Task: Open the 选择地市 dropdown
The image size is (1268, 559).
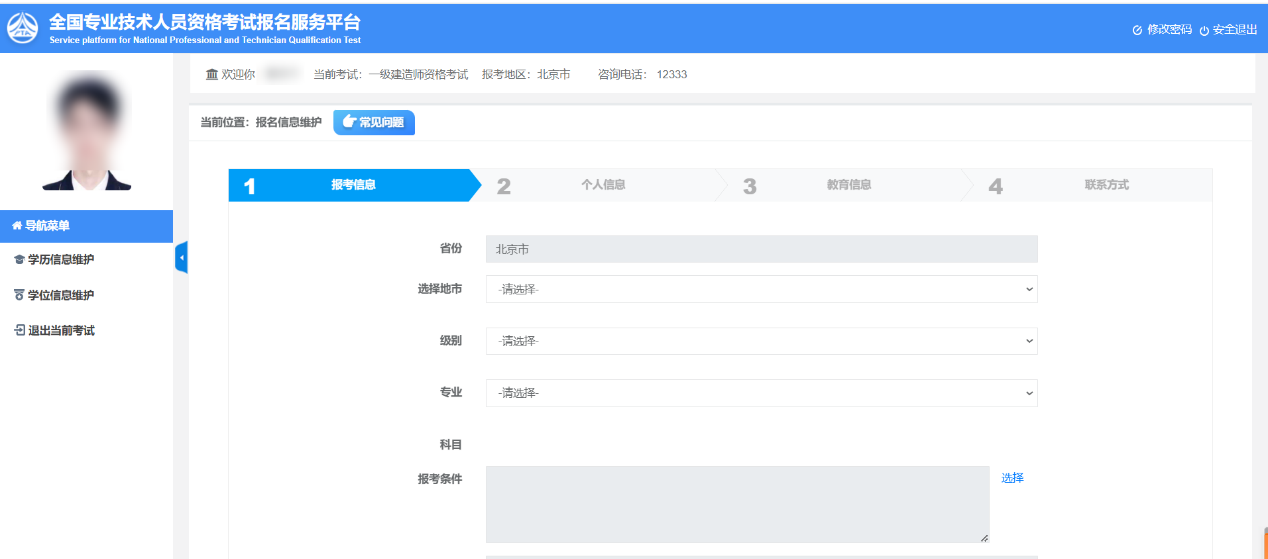Action: pyautogui.click(x=761, y=289)
